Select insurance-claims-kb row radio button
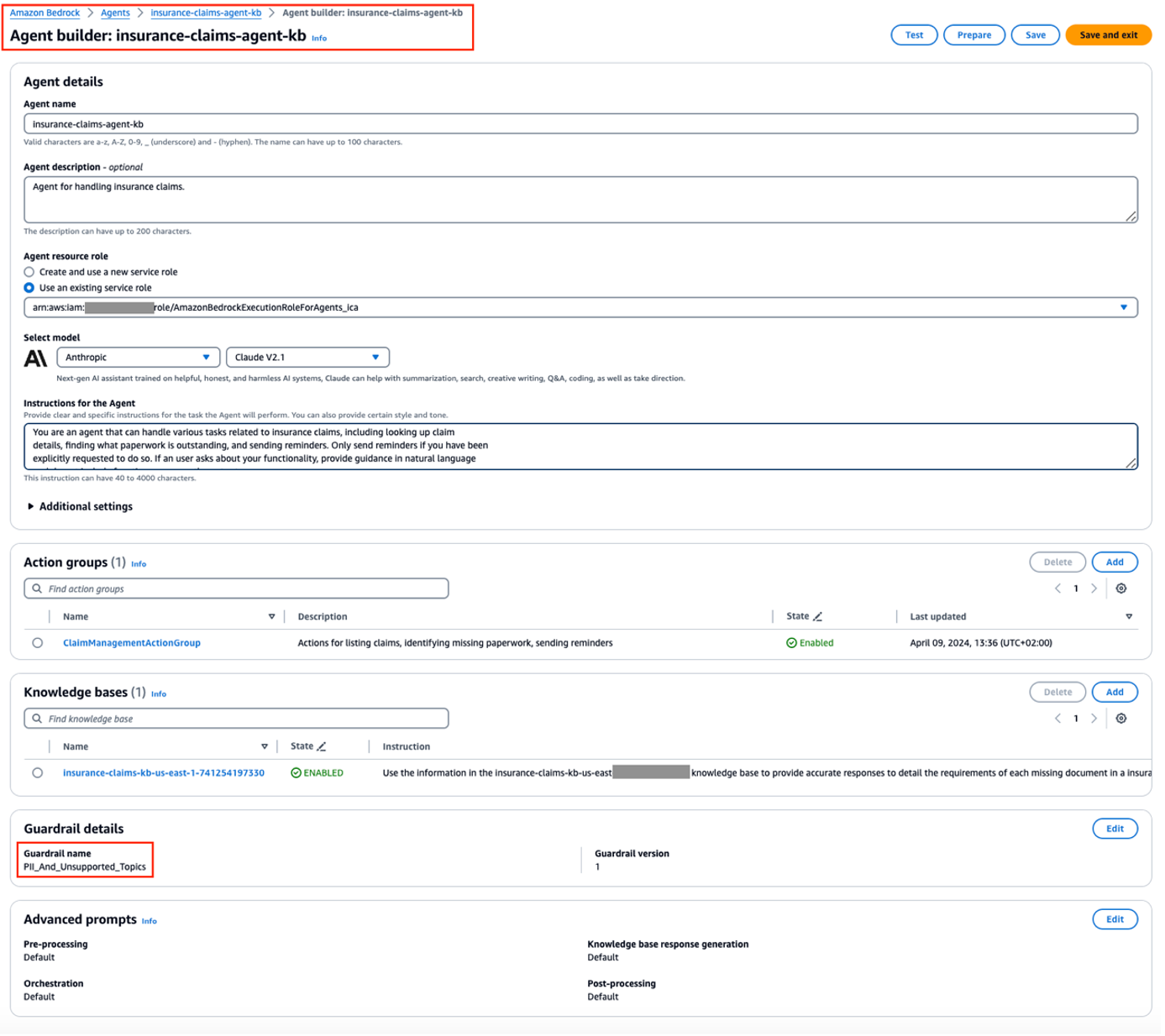This screenshot has width=1165, height=1036. click(x=38, y=773)
